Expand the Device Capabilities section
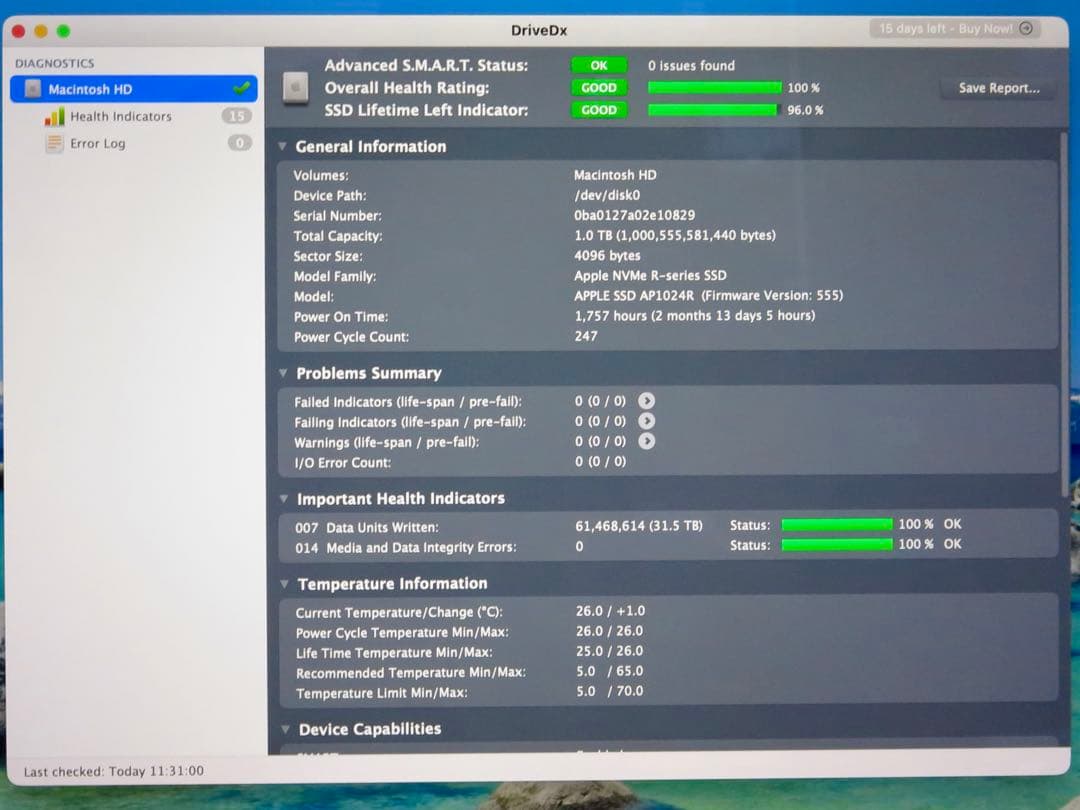1080x810 pixels. pyautogui.click(x=284, y=729)
